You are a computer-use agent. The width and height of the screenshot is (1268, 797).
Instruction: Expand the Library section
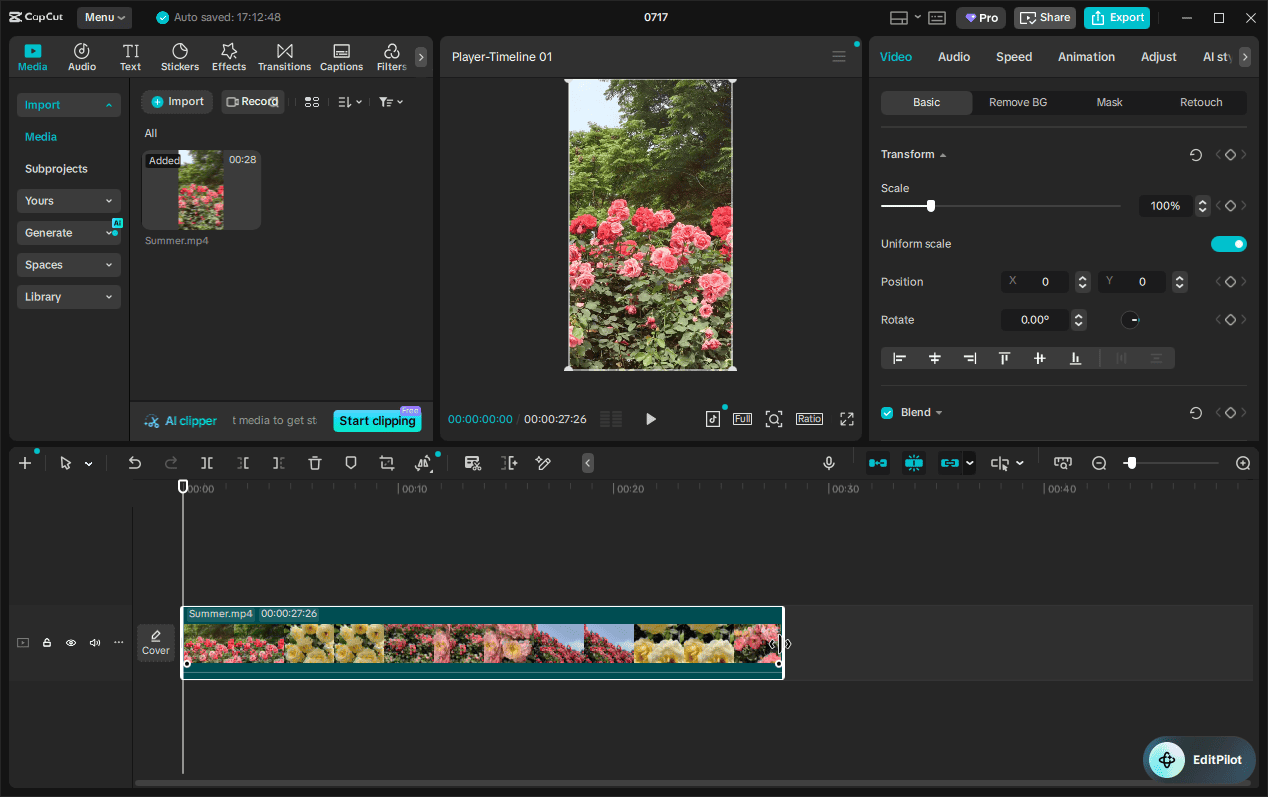(69, 297)
